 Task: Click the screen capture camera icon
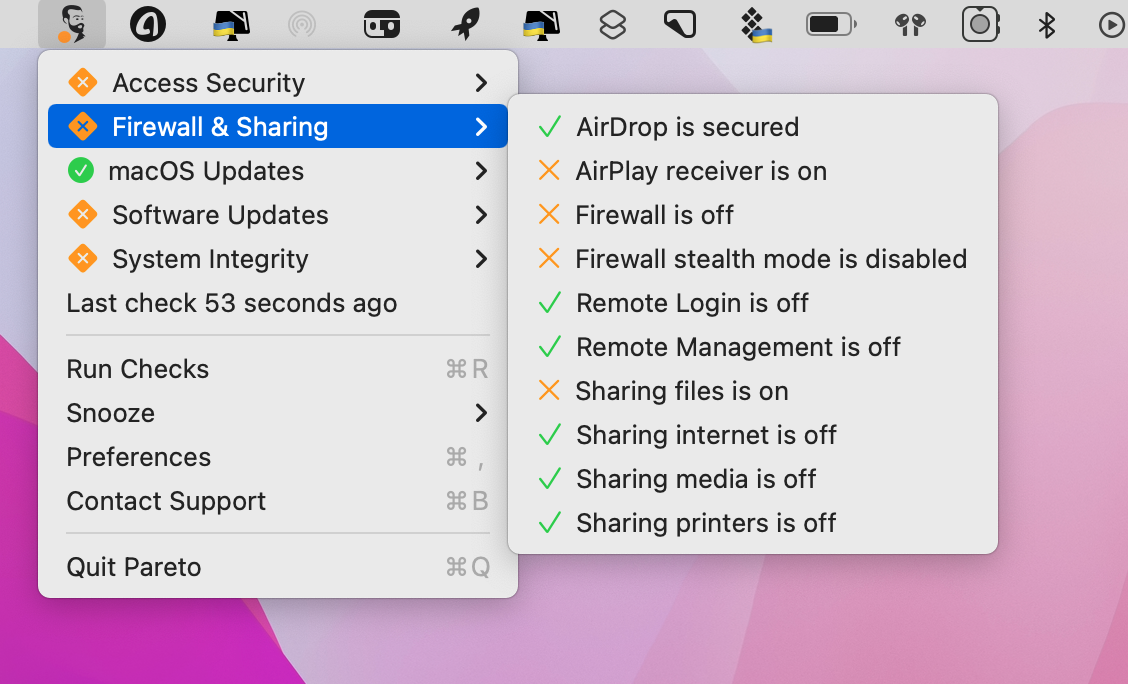pos(981,24)
